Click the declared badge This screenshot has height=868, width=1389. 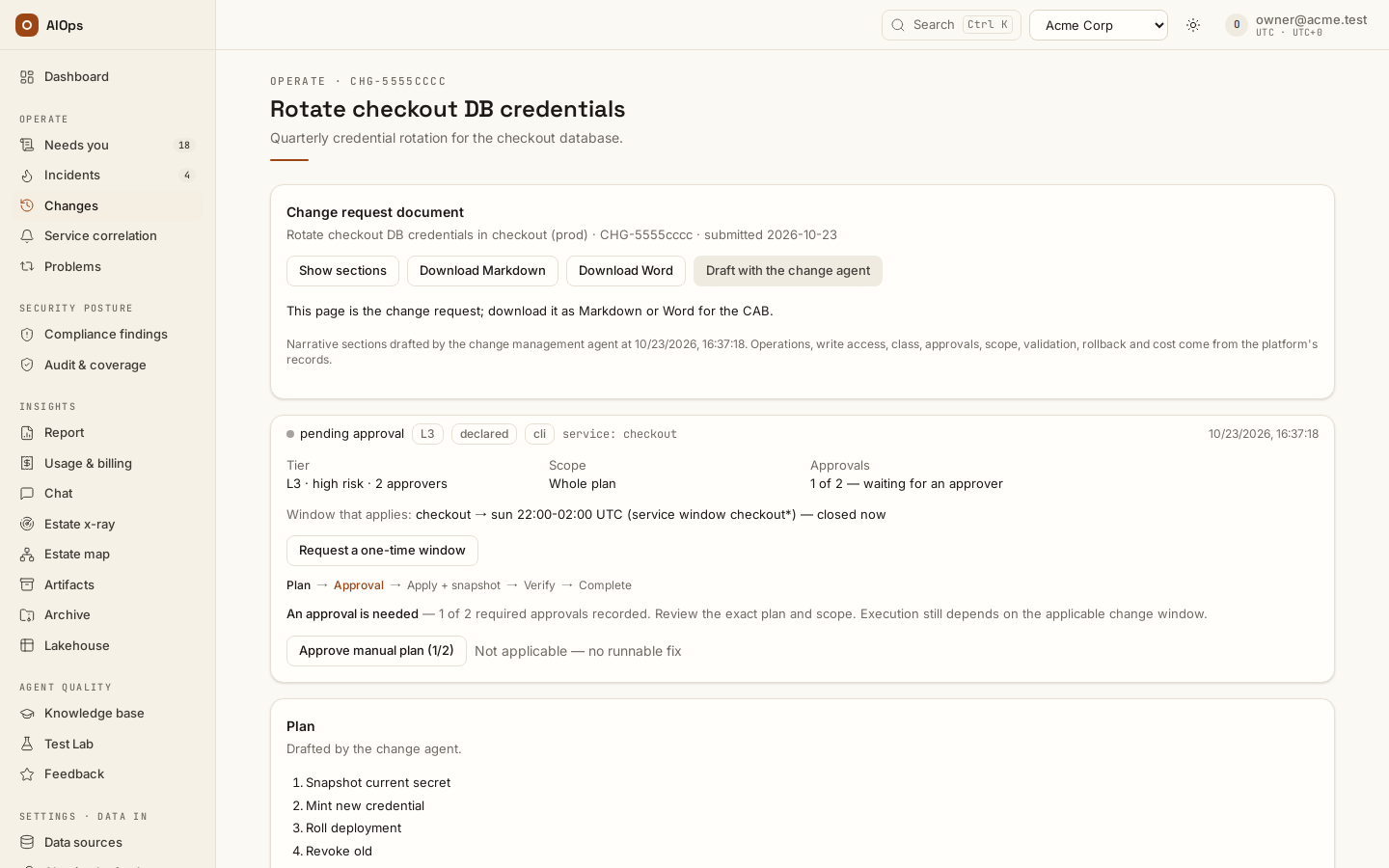(484, 434)
